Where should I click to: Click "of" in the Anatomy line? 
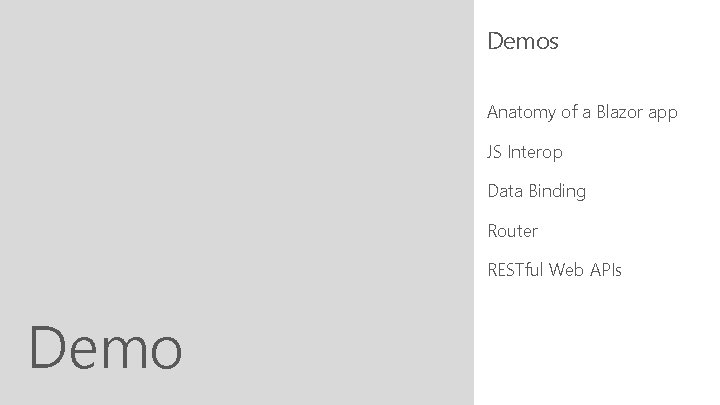click(x=569, y=112)
